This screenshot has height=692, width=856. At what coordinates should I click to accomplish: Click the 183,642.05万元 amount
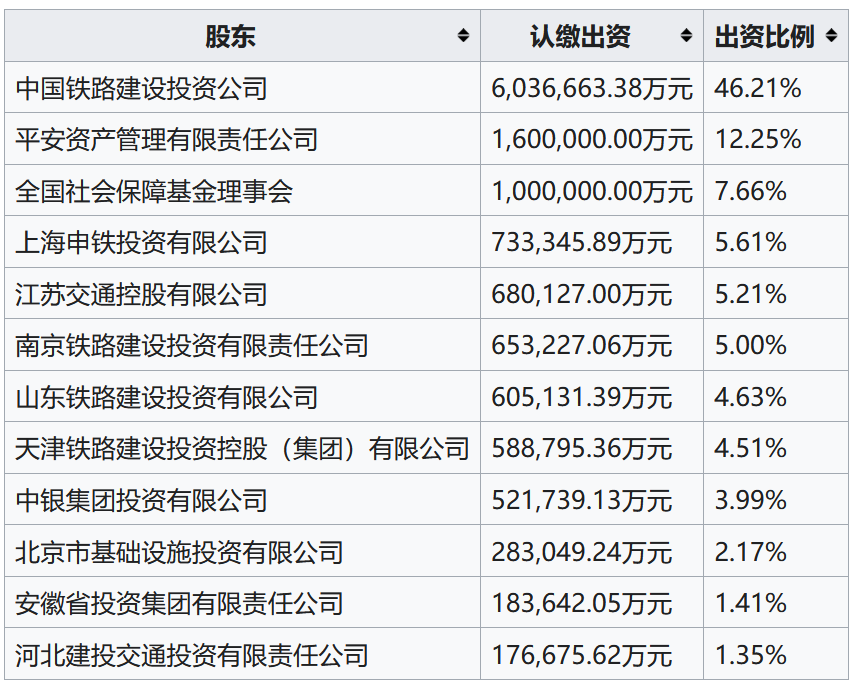pos(581,603)
